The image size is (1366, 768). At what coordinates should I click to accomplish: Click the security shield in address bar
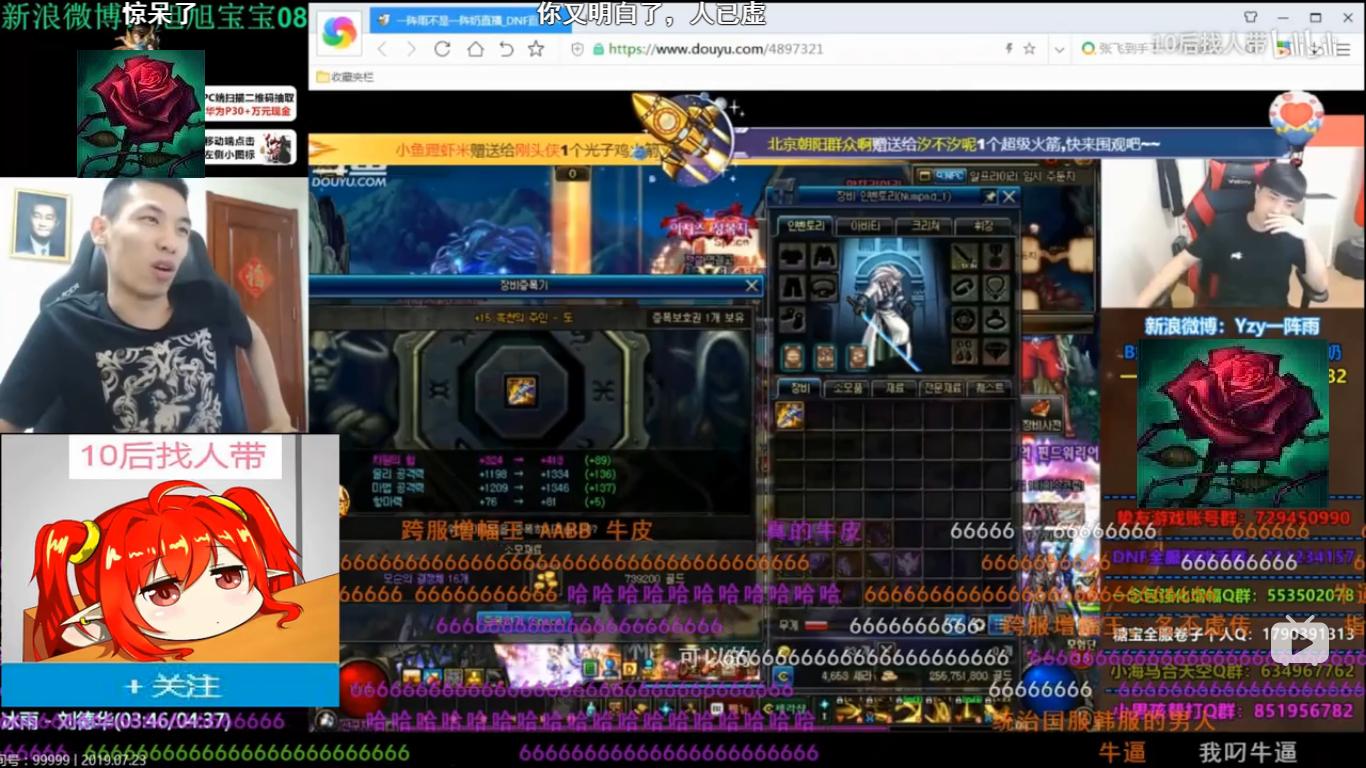(x=578, y=49)
